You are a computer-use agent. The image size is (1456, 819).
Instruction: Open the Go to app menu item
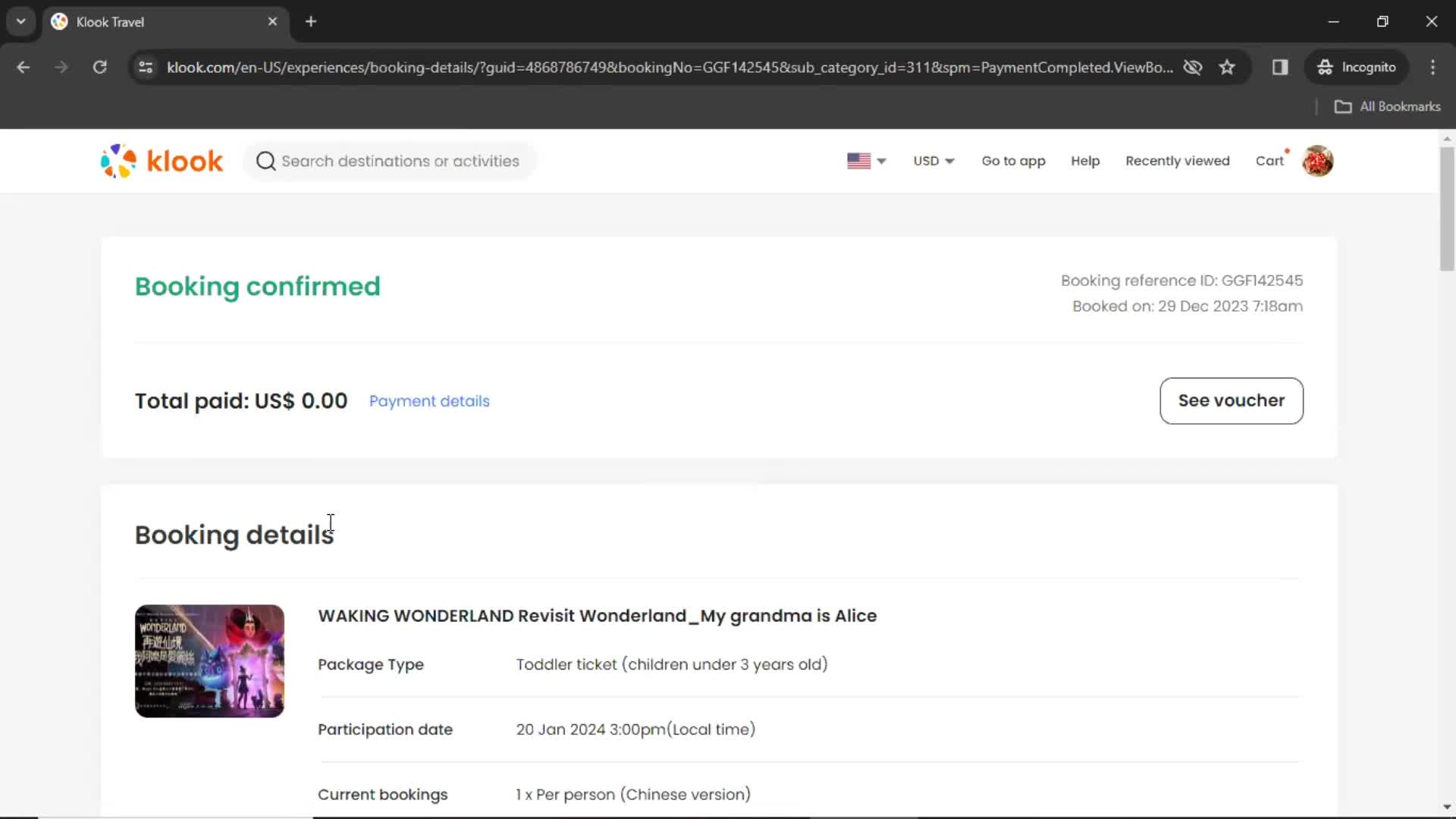pos(1014,161)
